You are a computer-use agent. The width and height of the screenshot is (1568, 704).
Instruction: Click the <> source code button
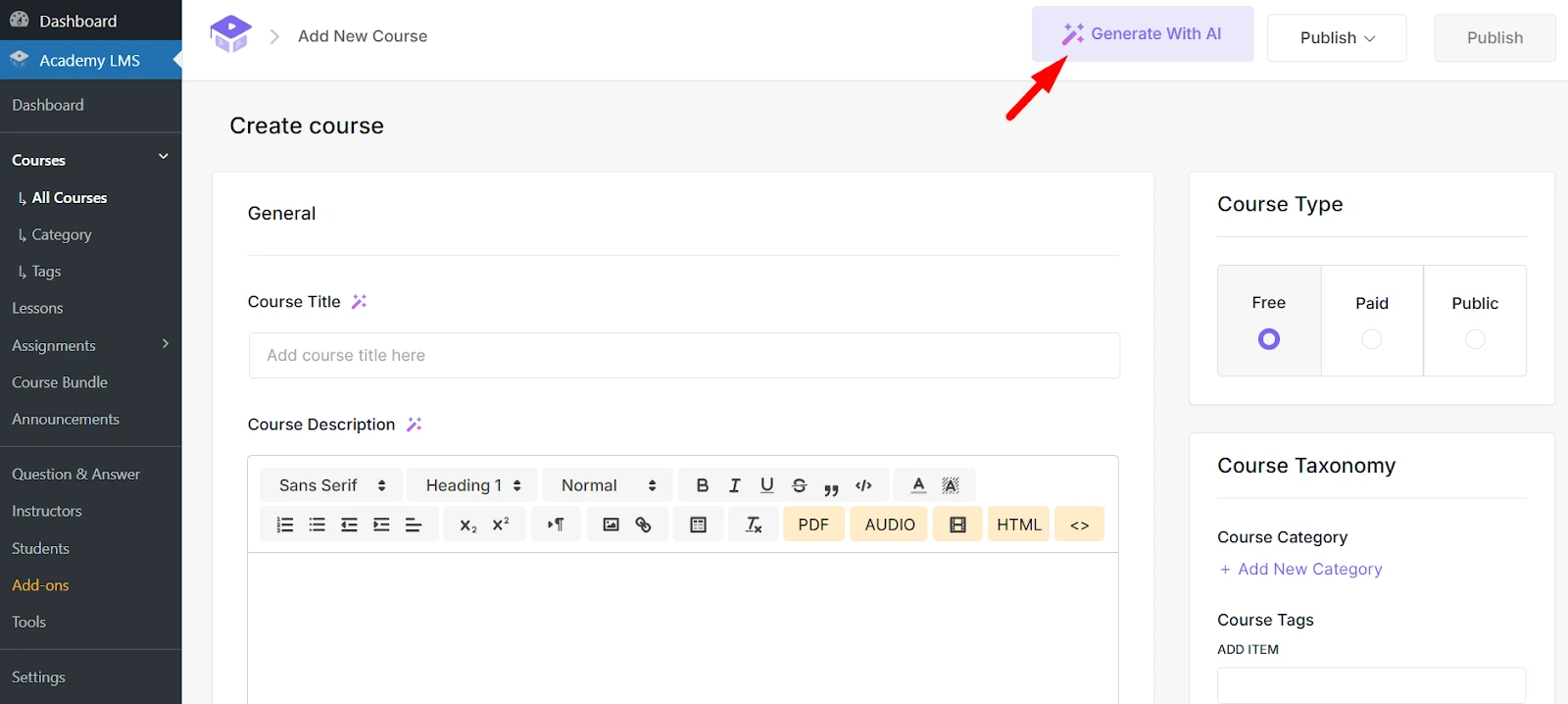(x=1079, y=525)
